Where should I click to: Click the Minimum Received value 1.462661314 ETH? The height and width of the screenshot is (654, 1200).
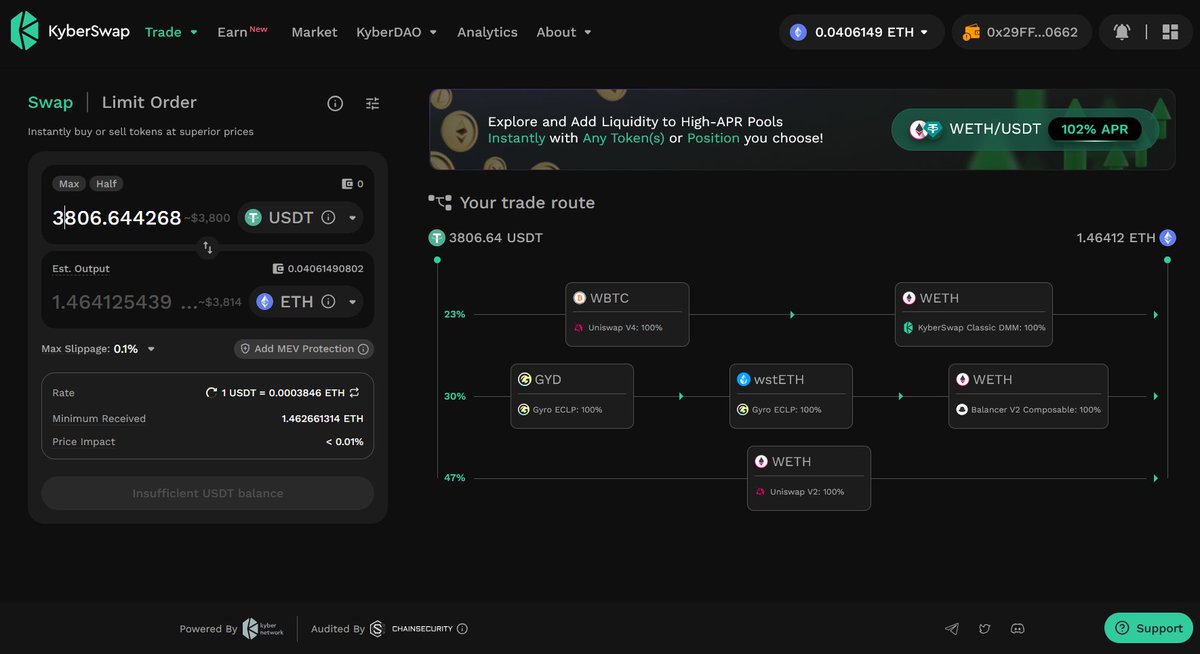(322, 418)
